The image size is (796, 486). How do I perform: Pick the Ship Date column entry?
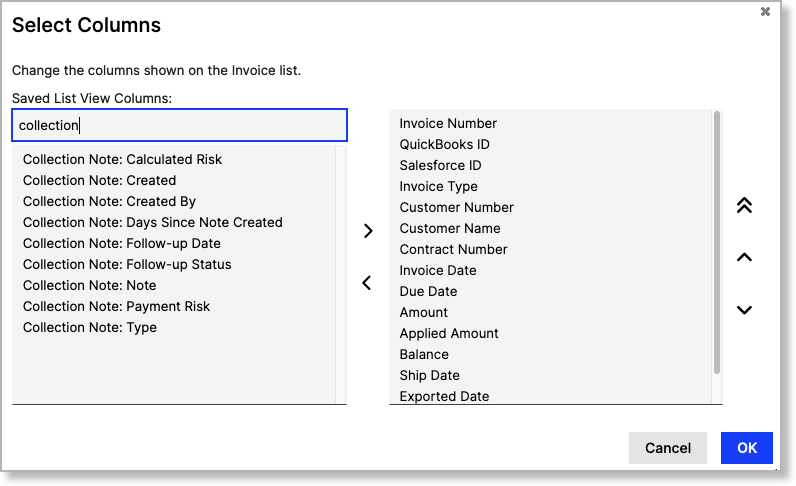pos(429,375)
